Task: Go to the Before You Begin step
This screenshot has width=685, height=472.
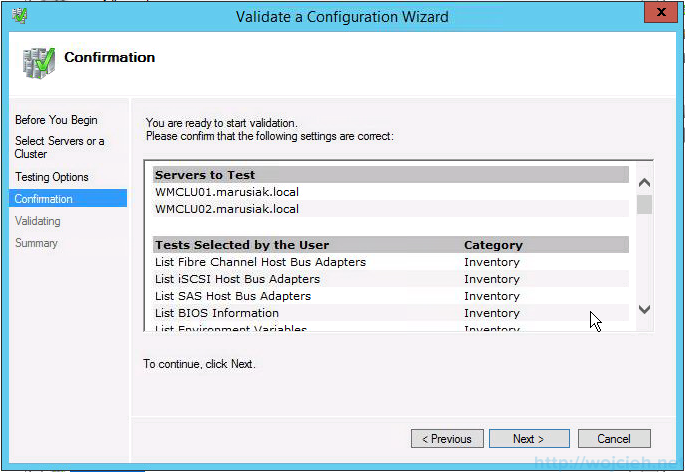Action: pyautogui.click(x=56, y=120)
